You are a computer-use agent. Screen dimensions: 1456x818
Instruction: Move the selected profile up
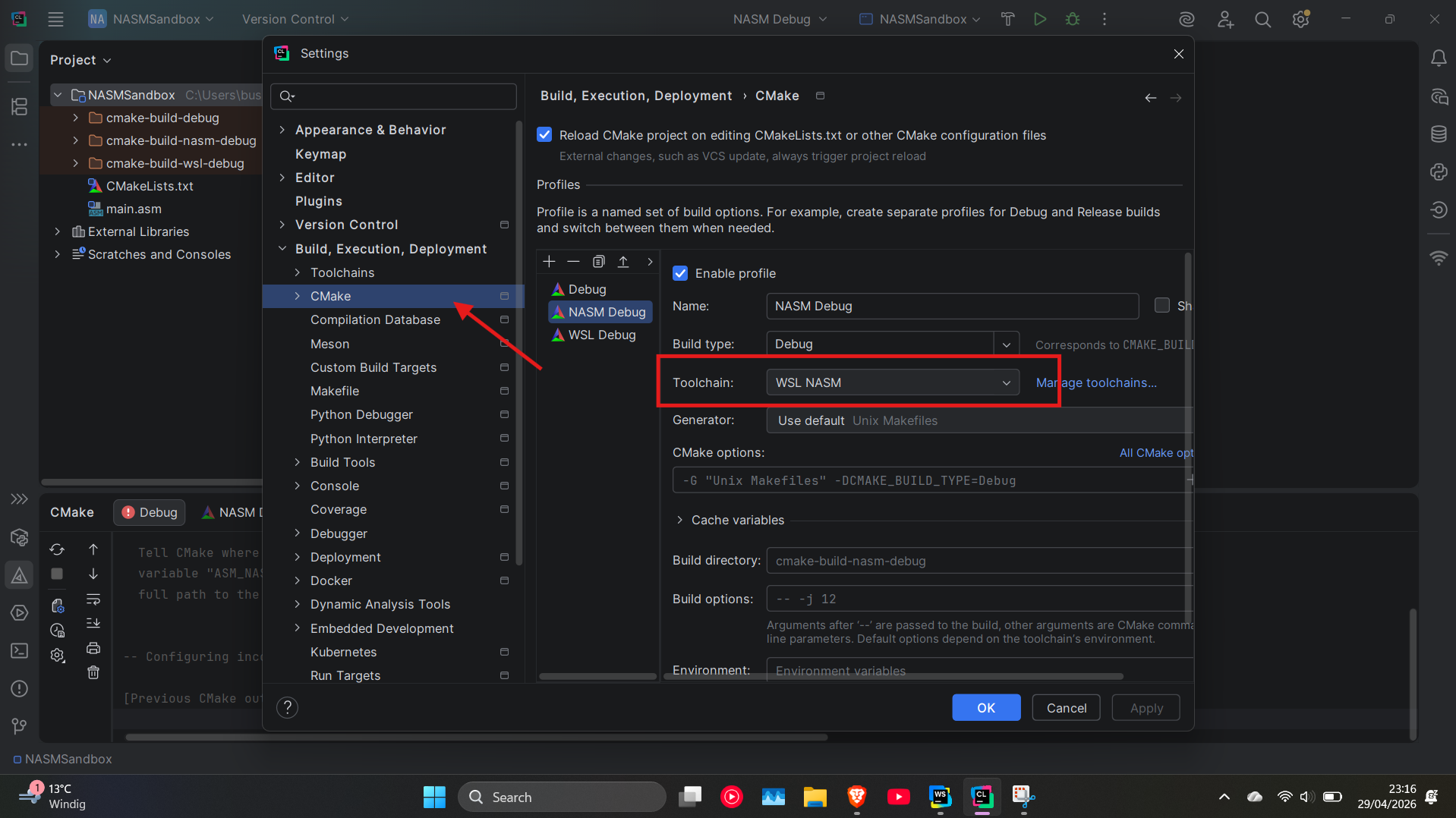click(623, 262)
